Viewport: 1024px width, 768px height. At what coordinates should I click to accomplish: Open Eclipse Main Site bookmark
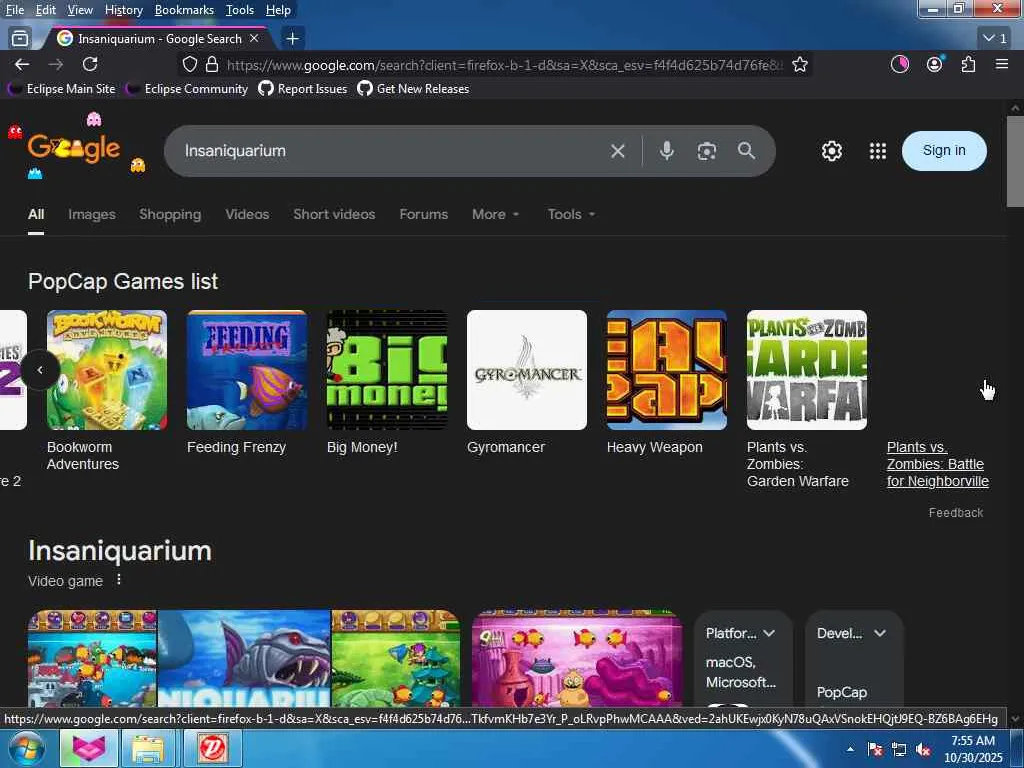62,89
